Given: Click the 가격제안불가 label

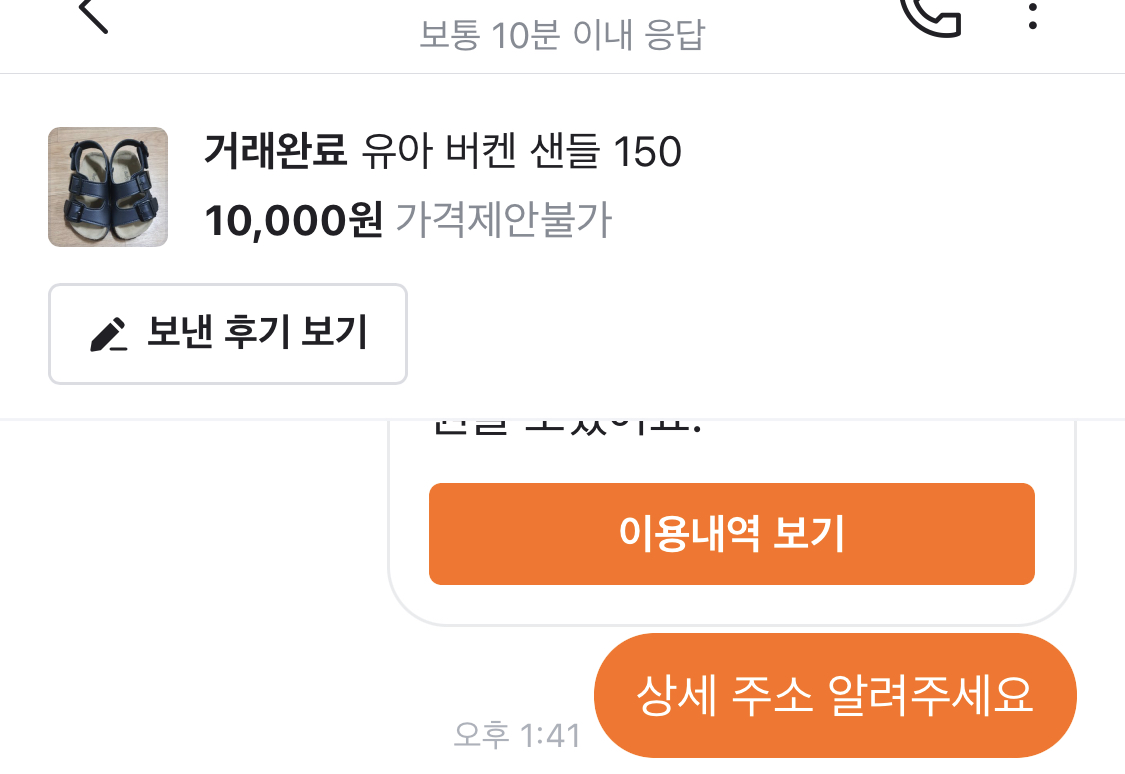Looking at the screenshot, I should tap(502, 220).
